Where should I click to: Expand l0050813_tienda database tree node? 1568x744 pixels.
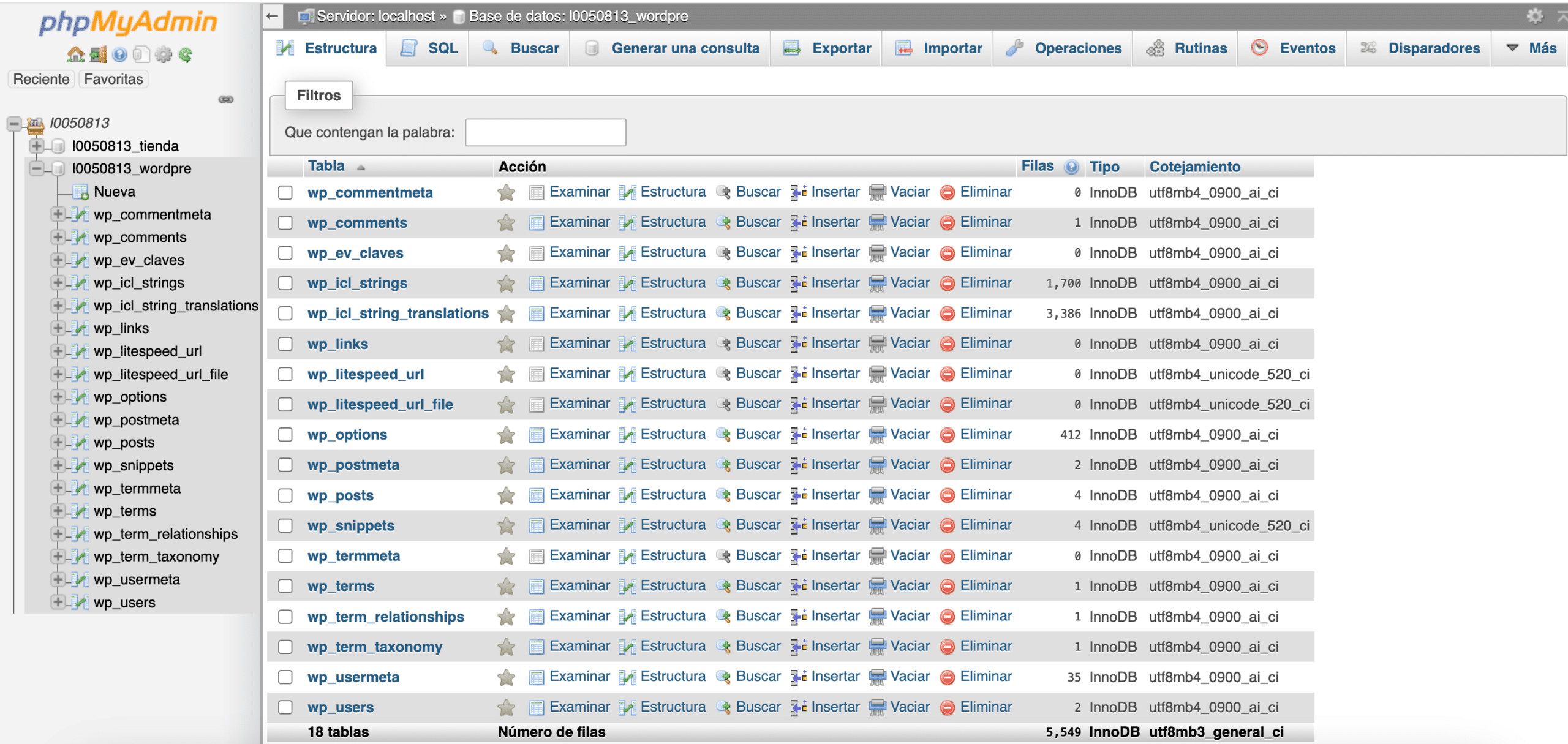point(37,146)
